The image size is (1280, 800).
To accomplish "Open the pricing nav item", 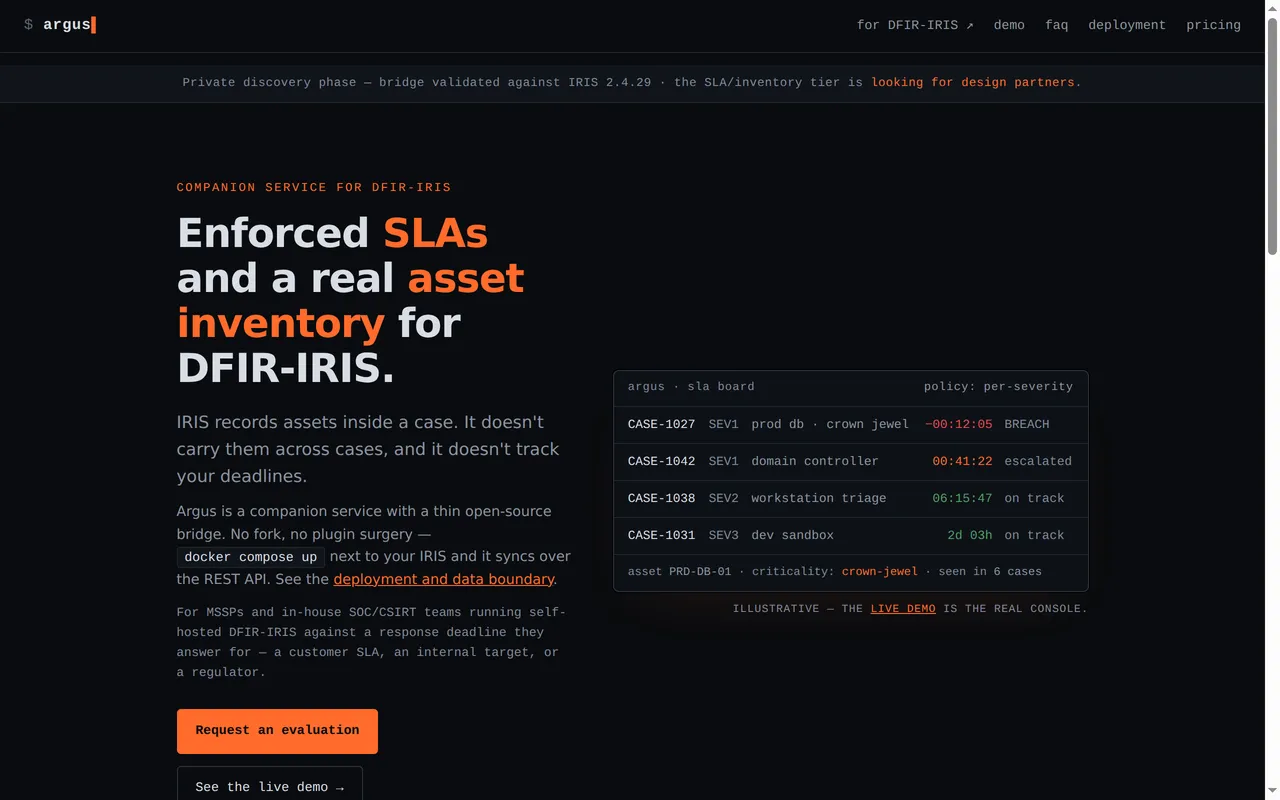I will click(1213, 25).
